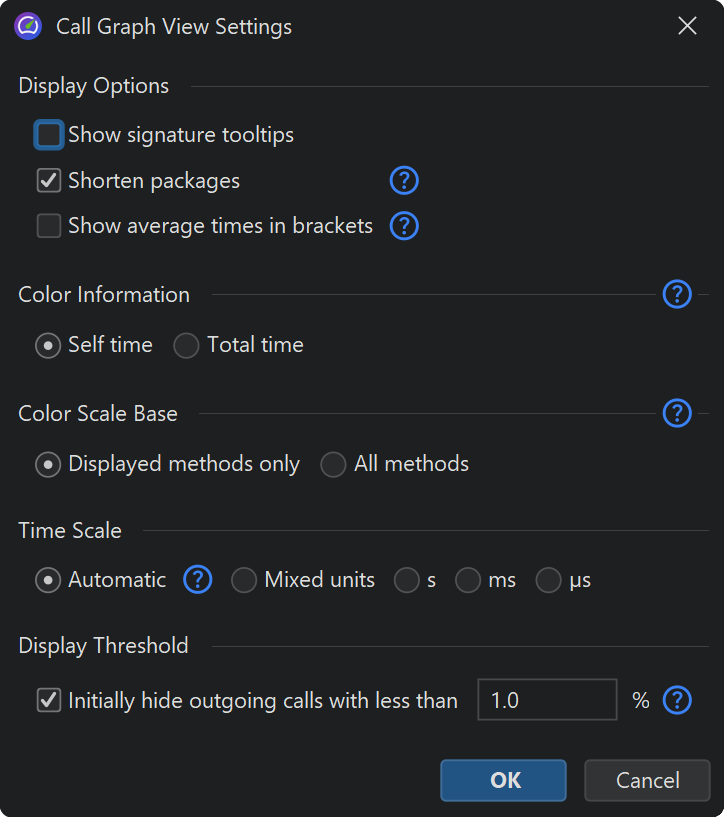This screenshot has width=724, height=817.
Task: Click the Color Scale Base help icon
Action: point(677,413)
